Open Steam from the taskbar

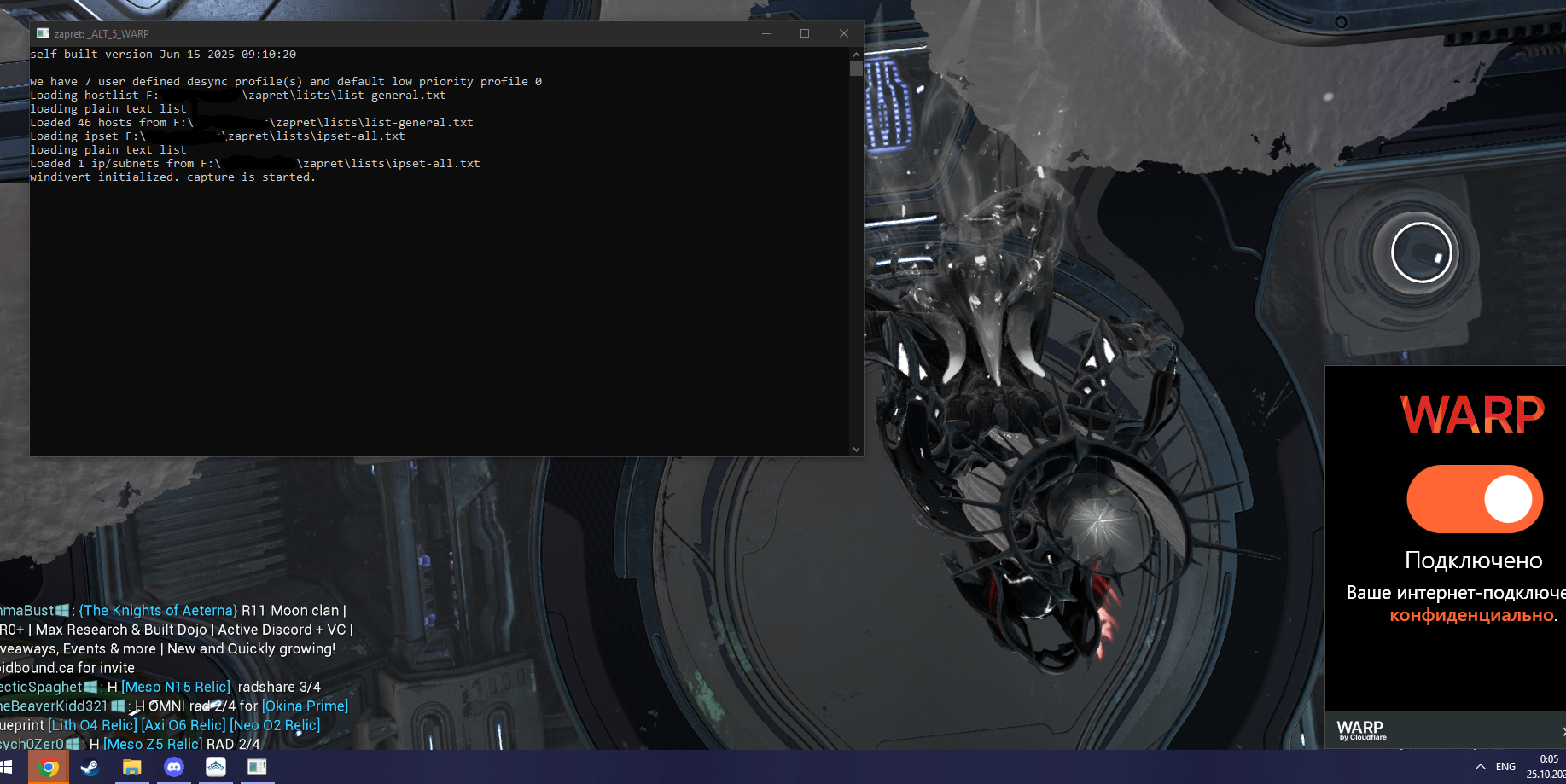90,767
